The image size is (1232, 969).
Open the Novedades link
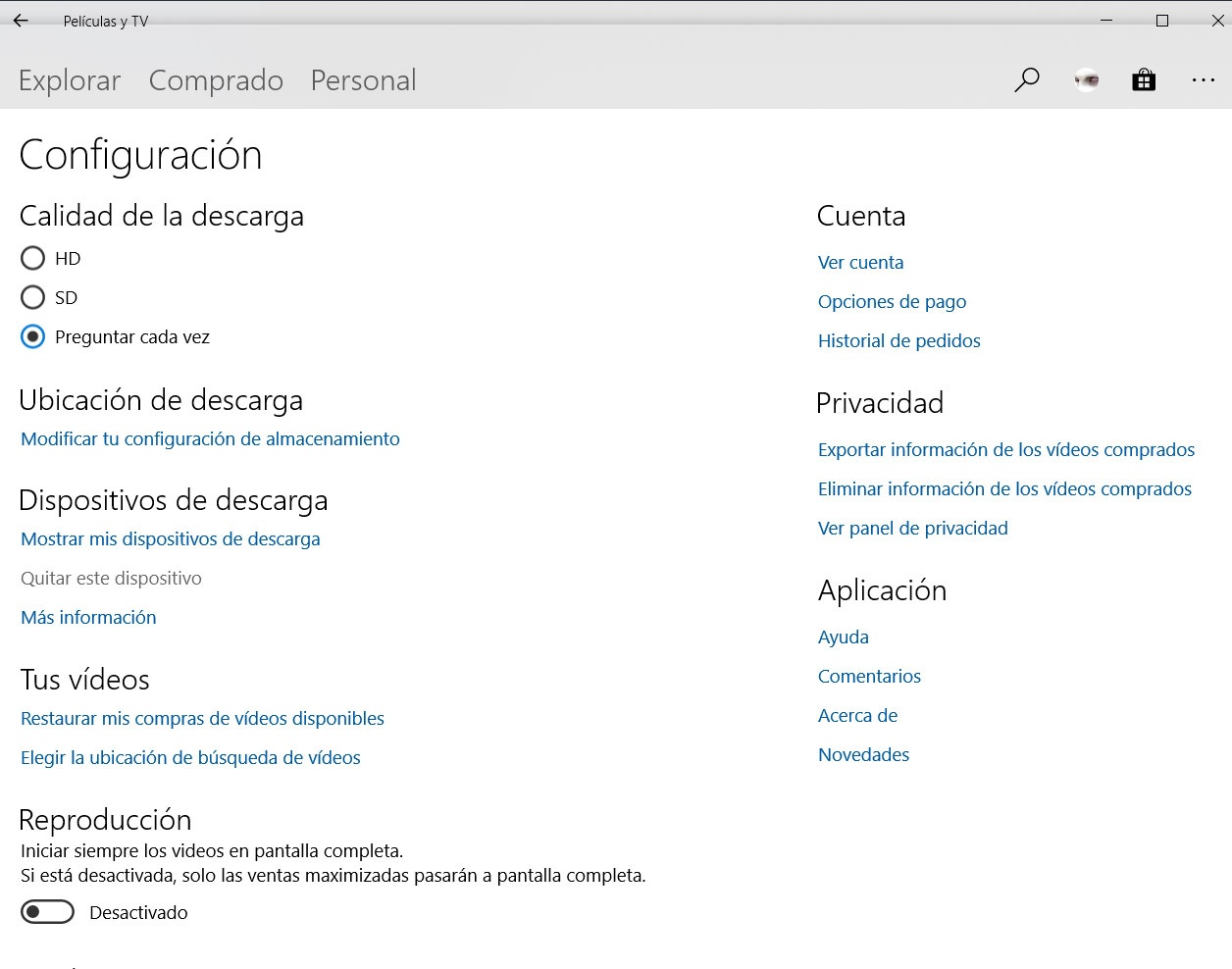pos(863,754)
